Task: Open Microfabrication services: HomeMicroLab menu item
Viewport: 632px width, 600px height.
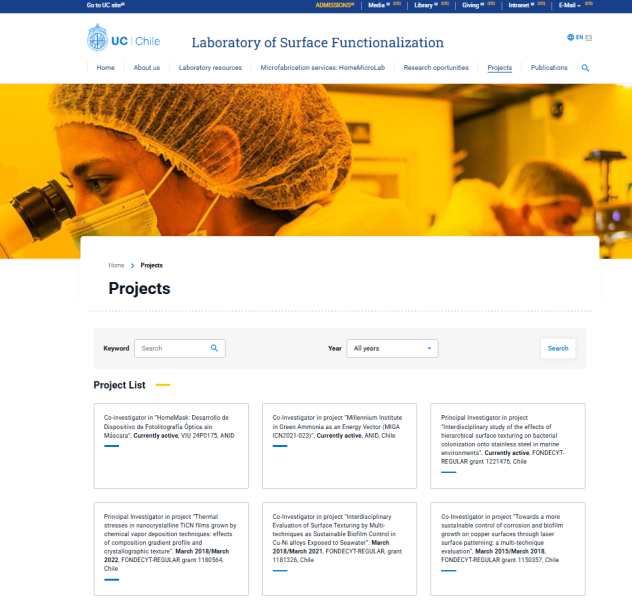Action: [x=322, y=68]
